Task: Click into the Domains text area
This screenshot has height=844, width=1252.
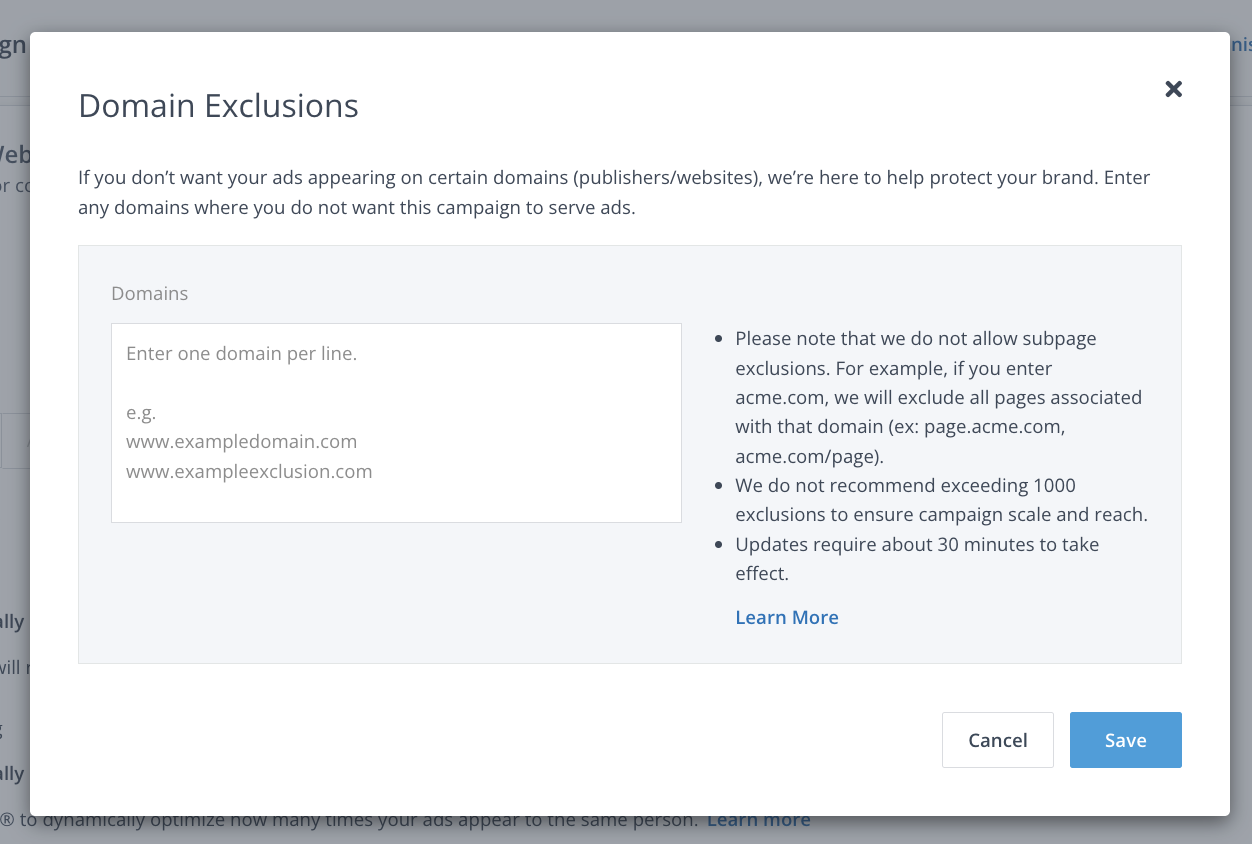Action: (396, 500)
